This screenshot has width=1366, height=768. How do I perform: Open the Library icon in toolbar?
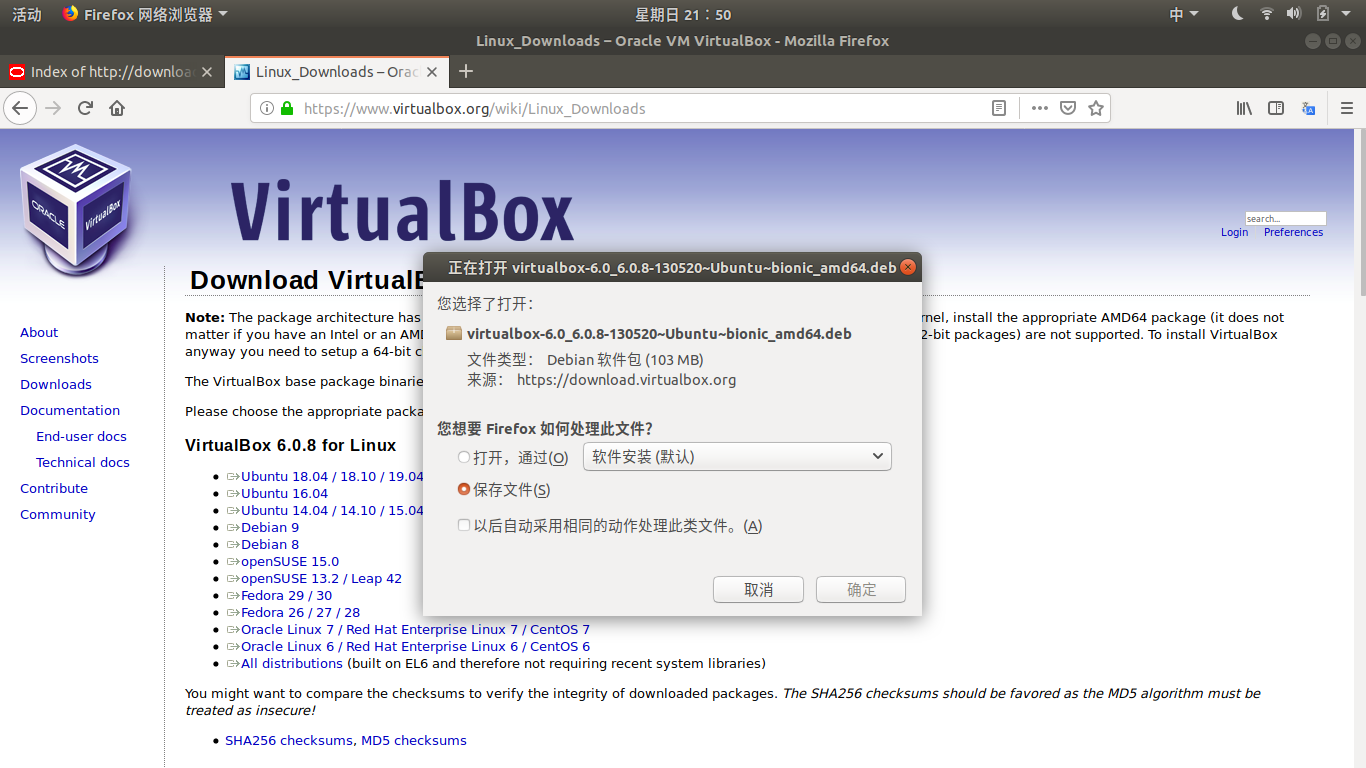point(1244,108)
